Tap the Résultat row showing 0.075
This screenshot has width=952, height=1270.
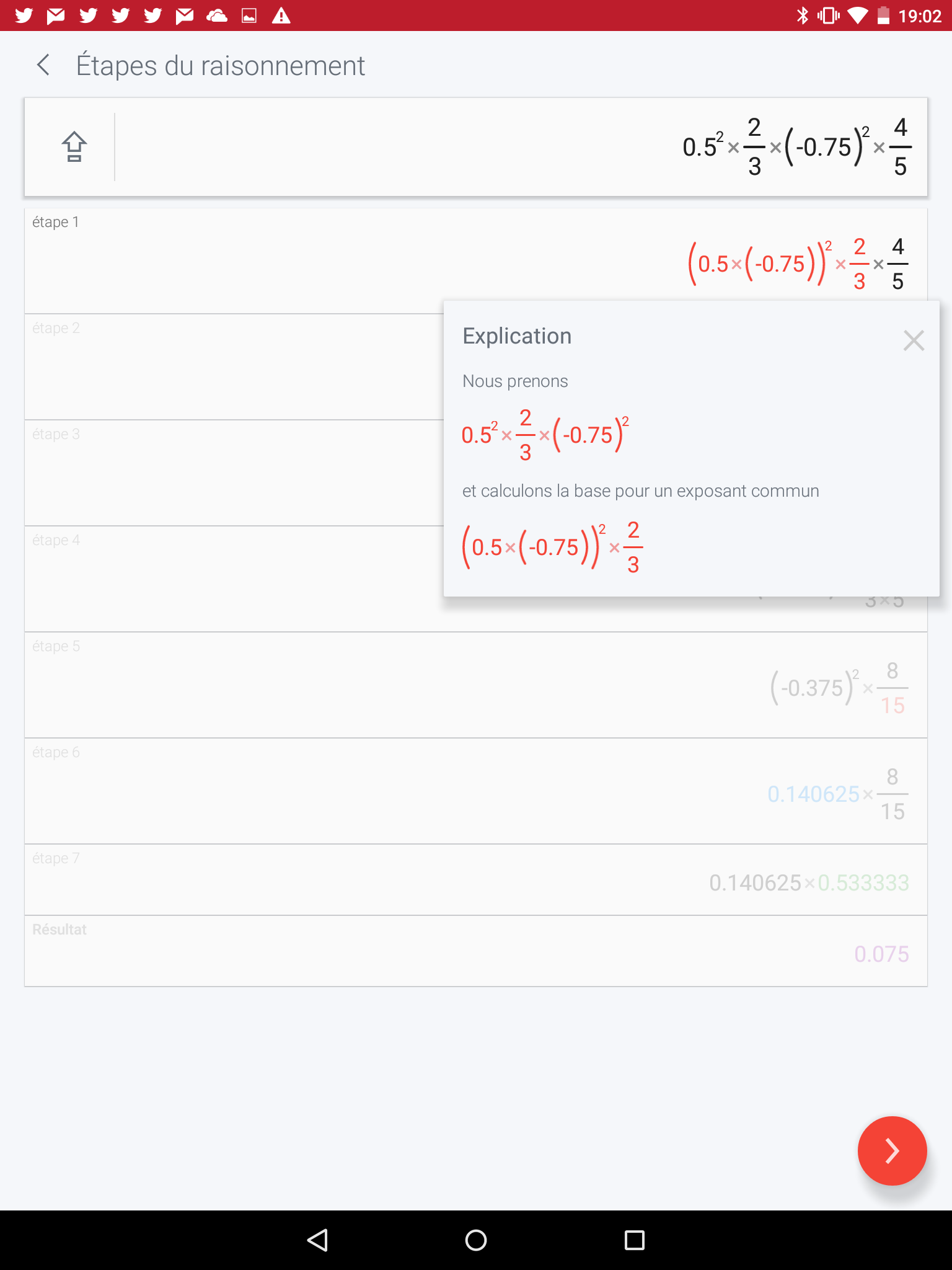click(x=476, y=951)
